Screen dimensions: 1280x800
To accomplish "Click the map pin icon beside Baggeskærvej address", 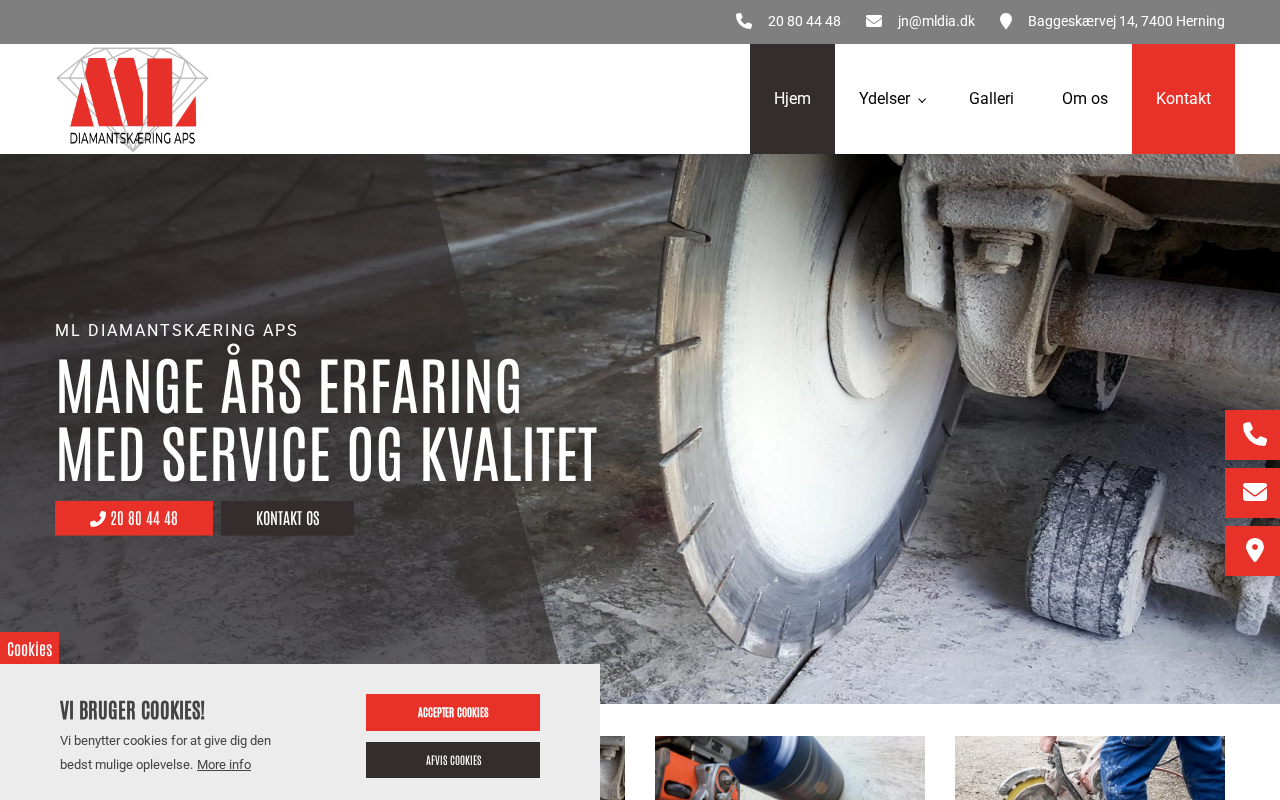I will pos(1006,21).
